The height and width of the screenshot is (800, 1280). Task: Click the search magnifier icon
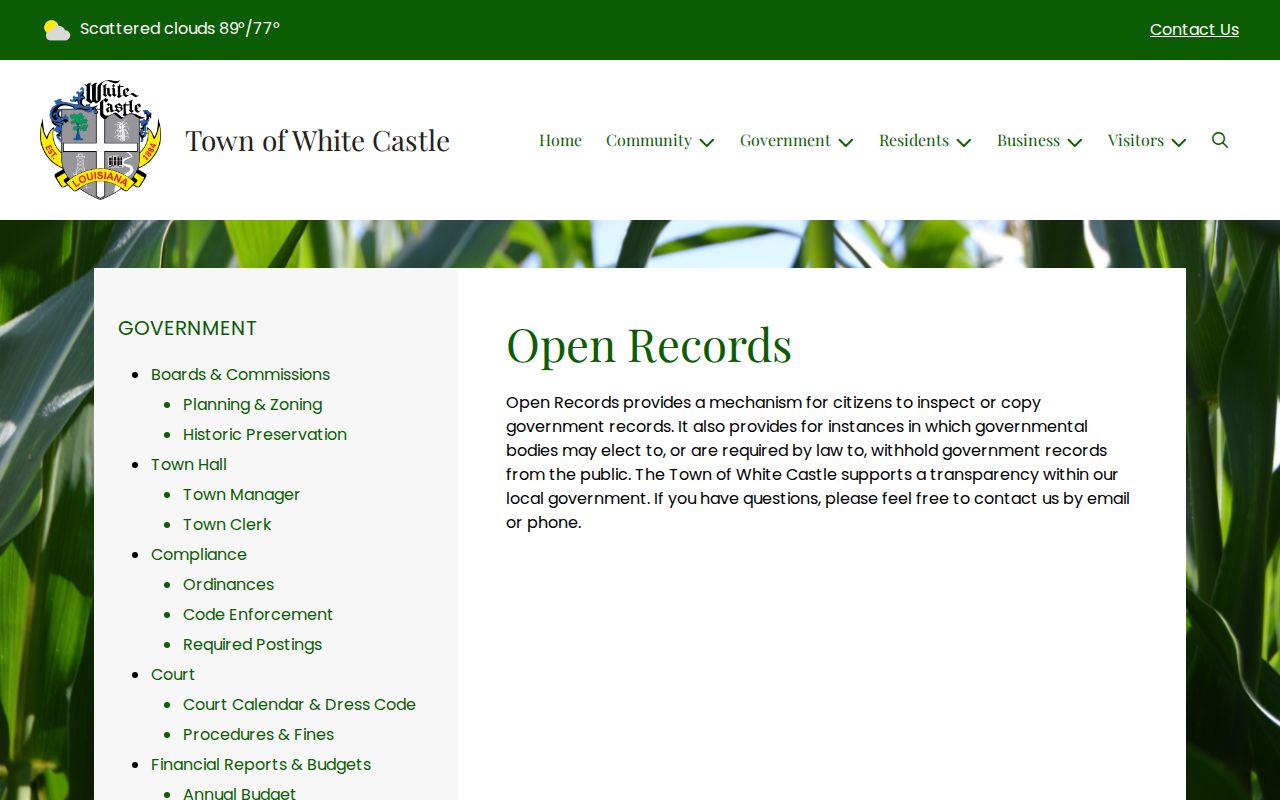(1220, 140)
